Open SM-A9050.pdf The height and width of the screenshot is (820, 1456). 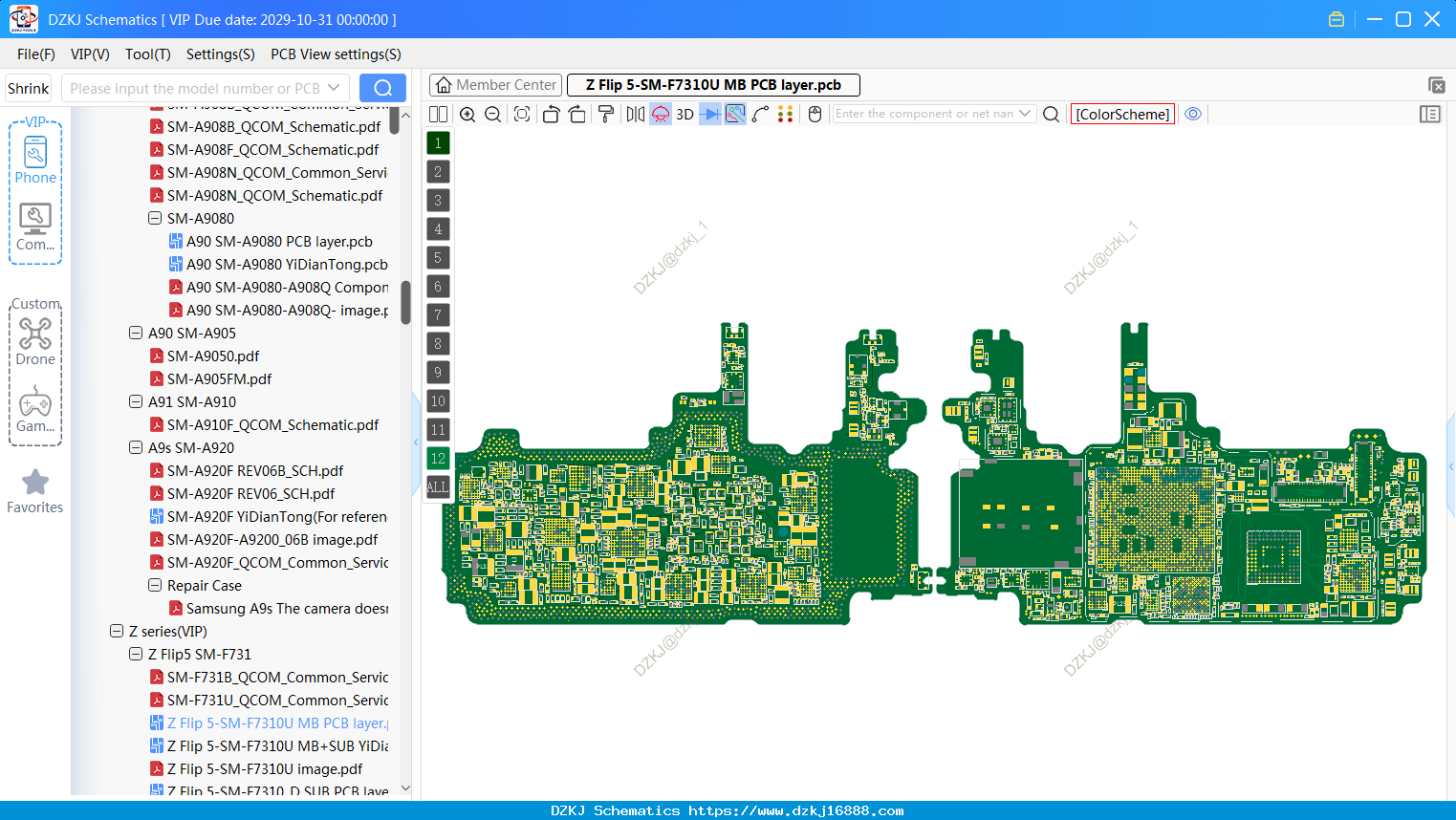(213, 356)
